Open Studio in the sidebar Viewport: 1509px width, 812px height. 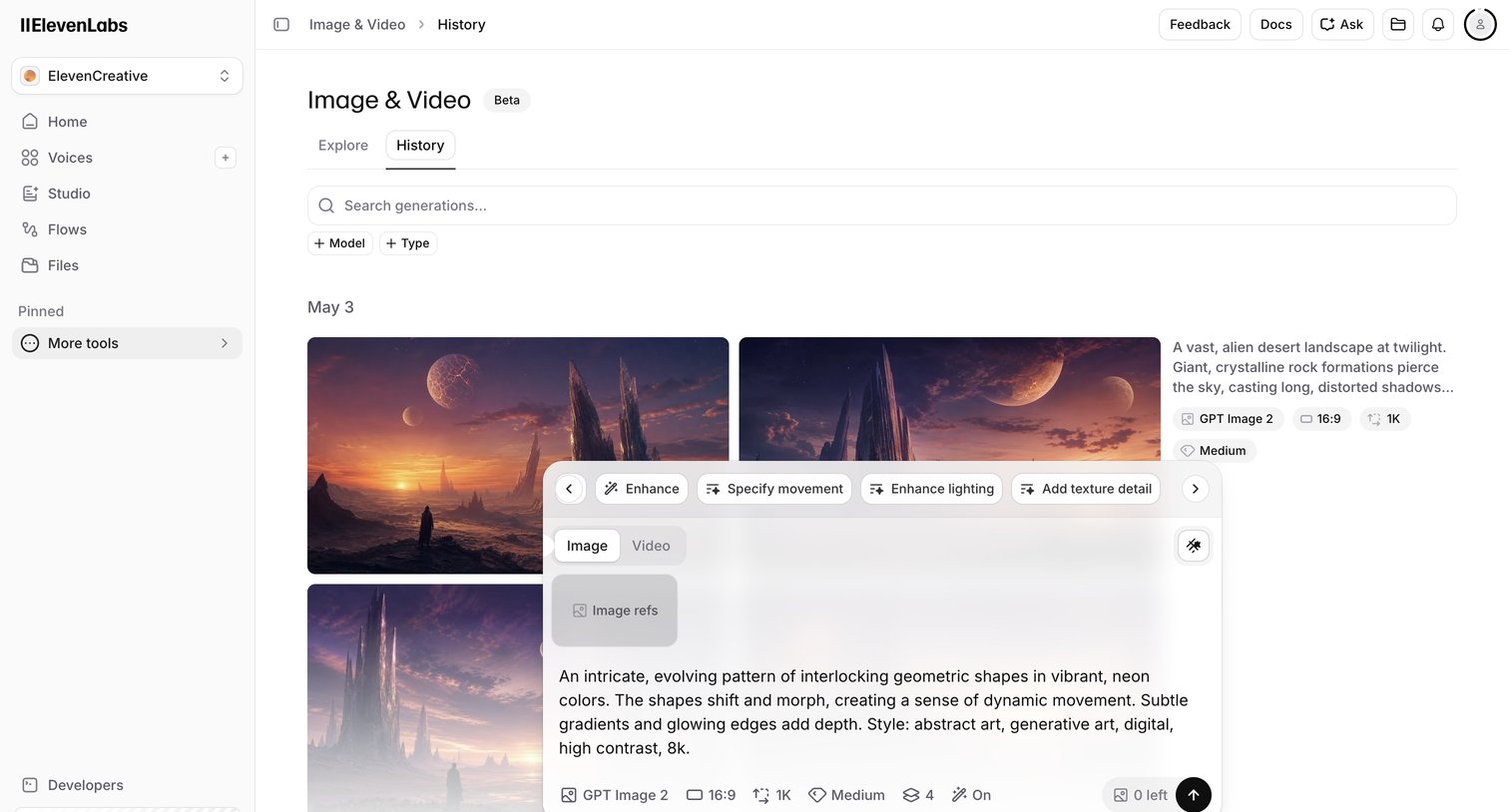pos(127,194)
